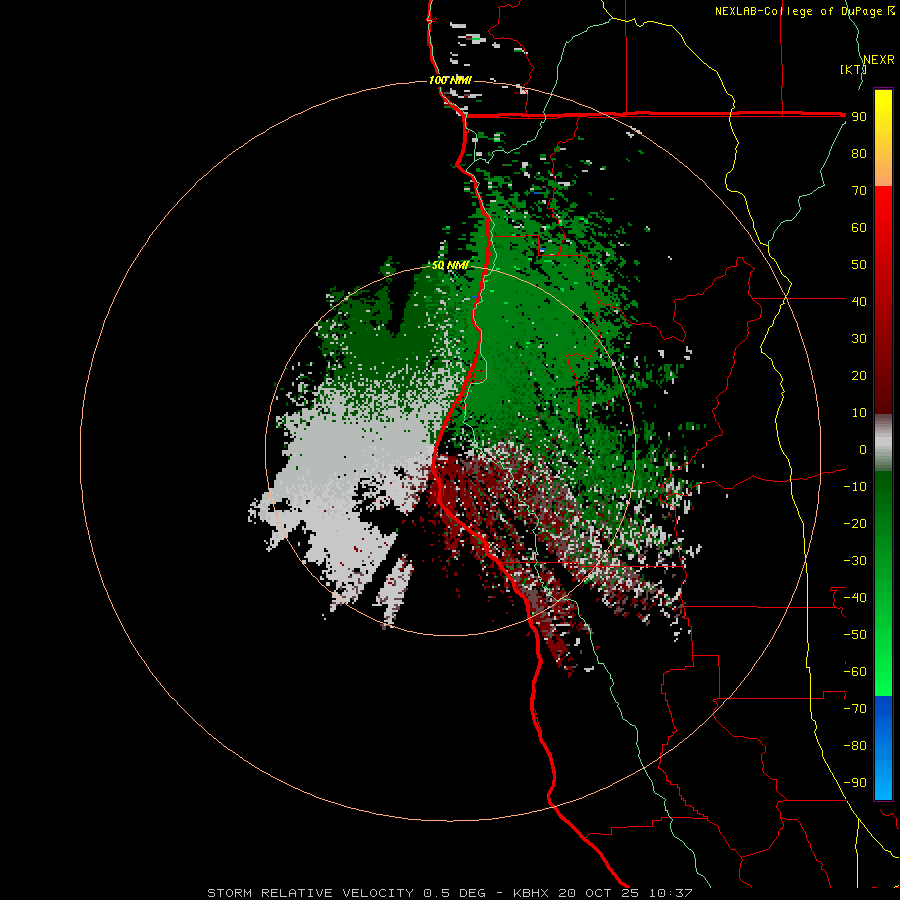Click the 100 NMI range ring label
This screenshot has height=900, width=900.
pyautogui.click(x=450, y=80)
